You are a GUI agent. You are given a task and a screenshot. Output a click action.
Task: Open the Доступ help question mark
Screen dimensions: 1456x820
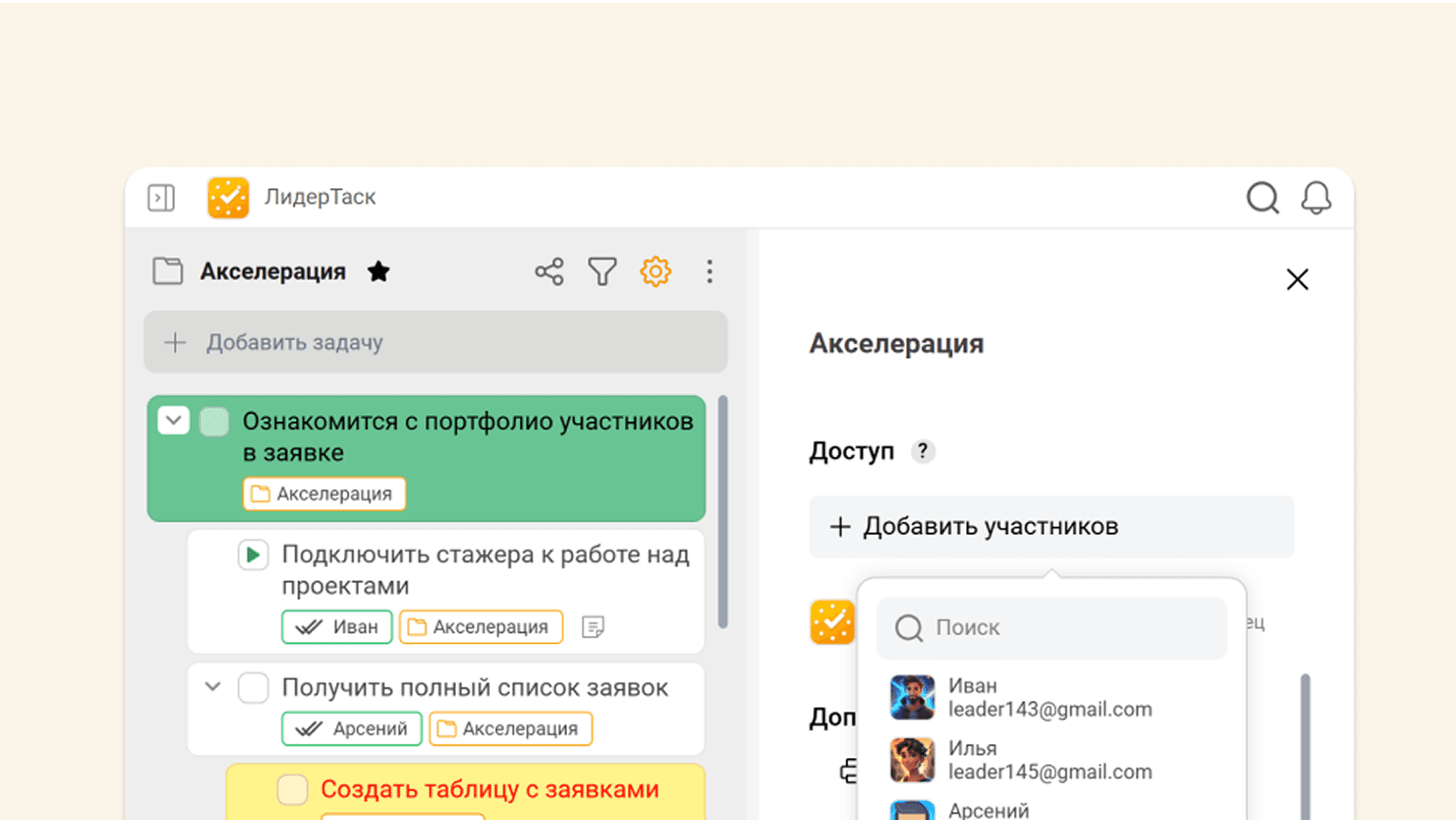[924, 452]
